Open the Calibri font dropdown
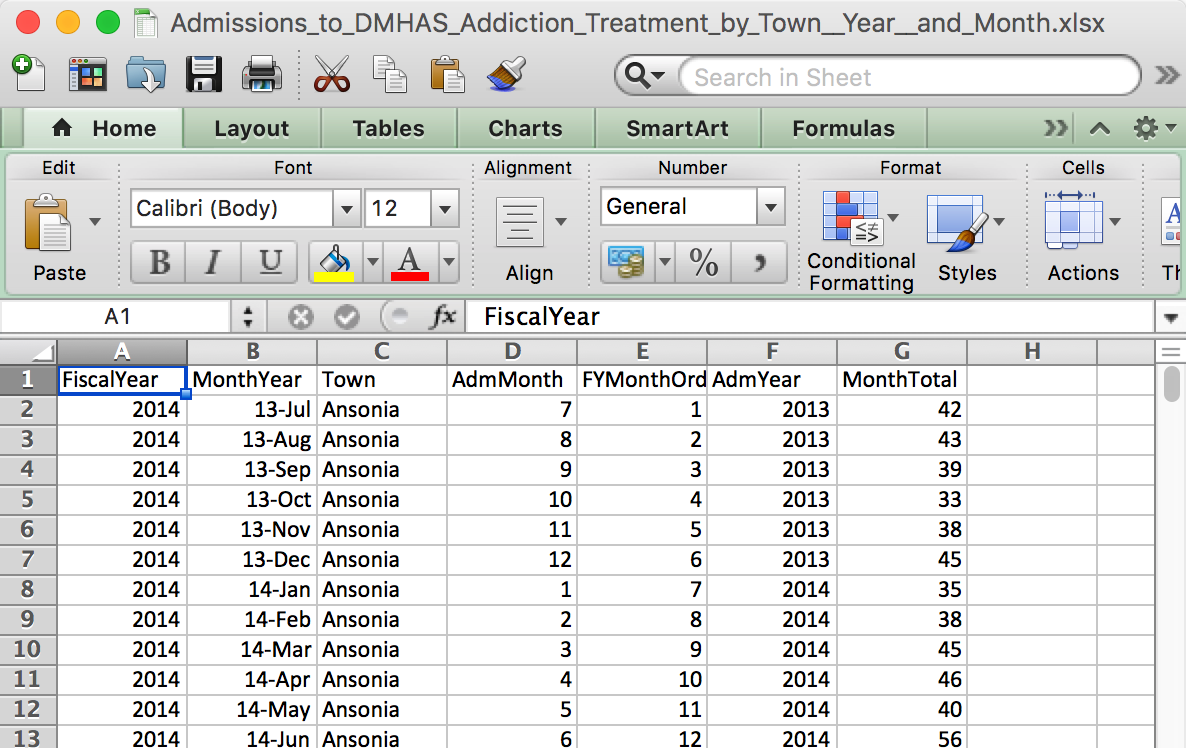This screenshot has width=1186, height=748. (345, 207)
